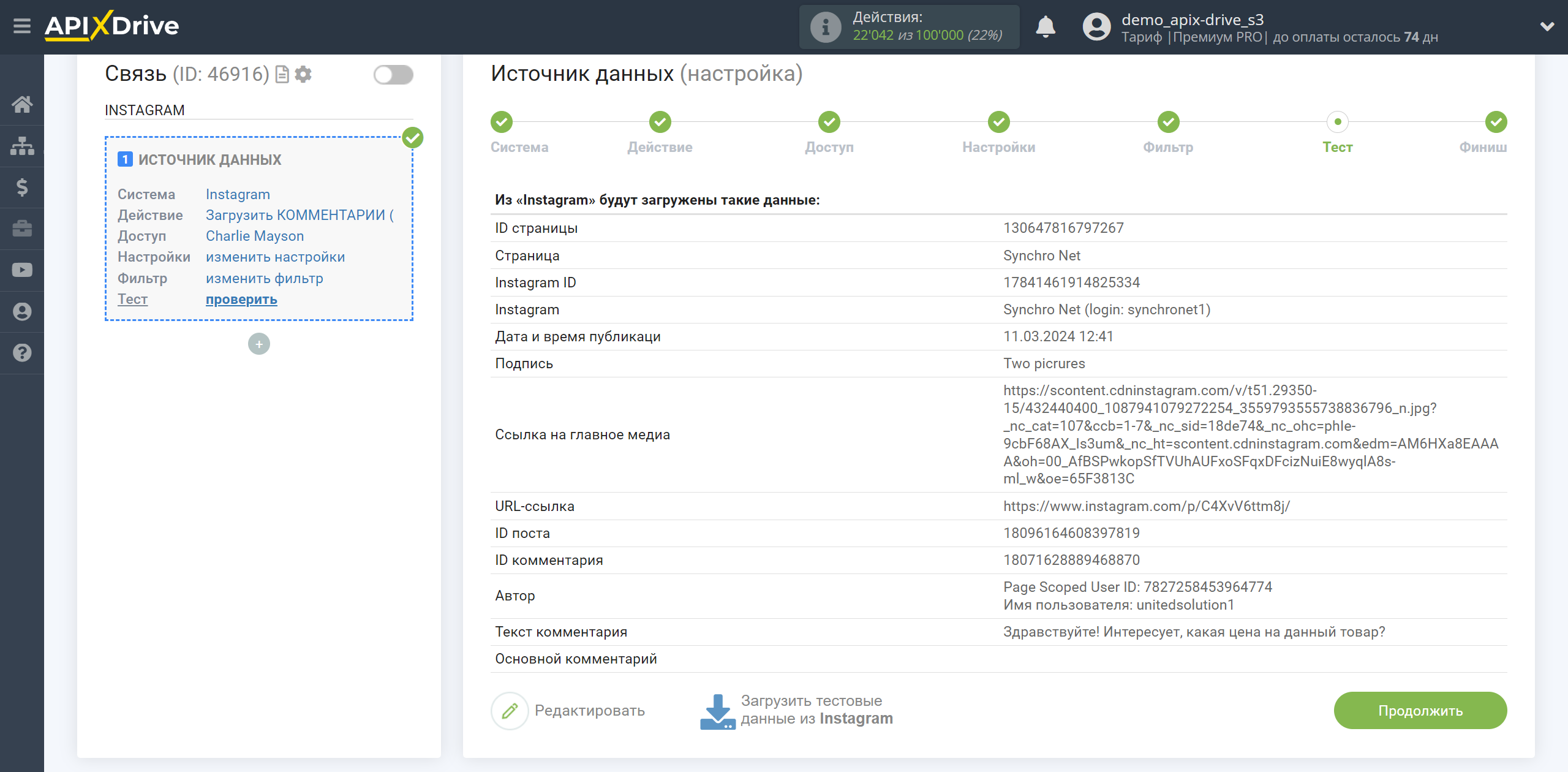Select the comment text value

coord(1194,632)
